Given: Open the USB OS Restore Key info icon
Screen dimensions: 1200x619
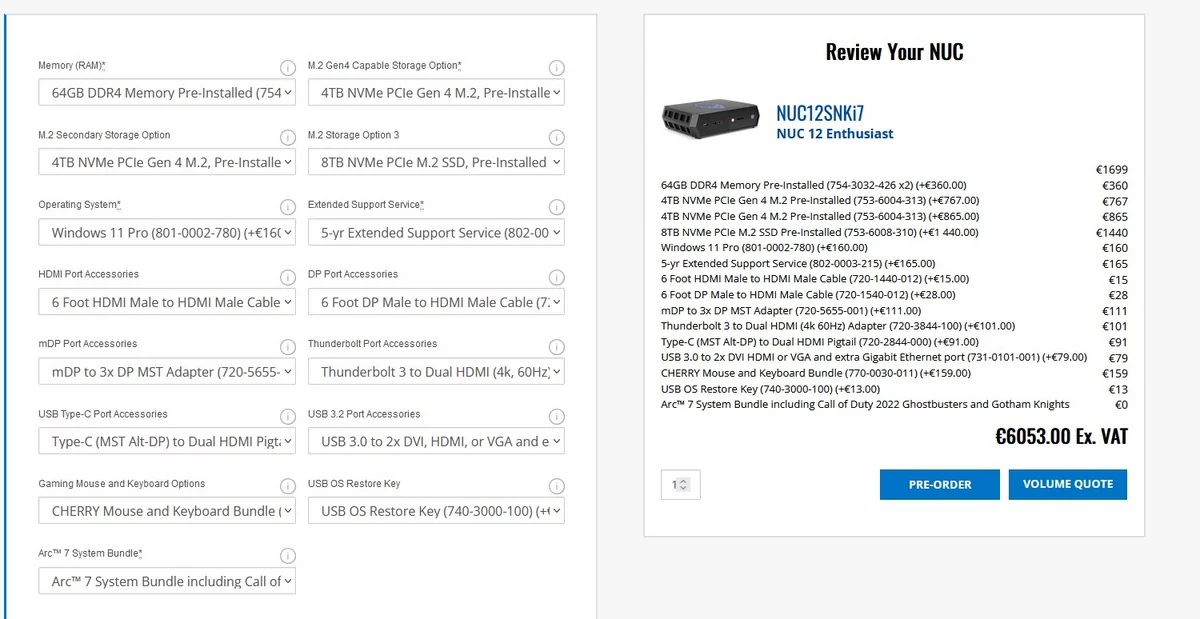Looking at the screenshot, I should click(557, 487).
